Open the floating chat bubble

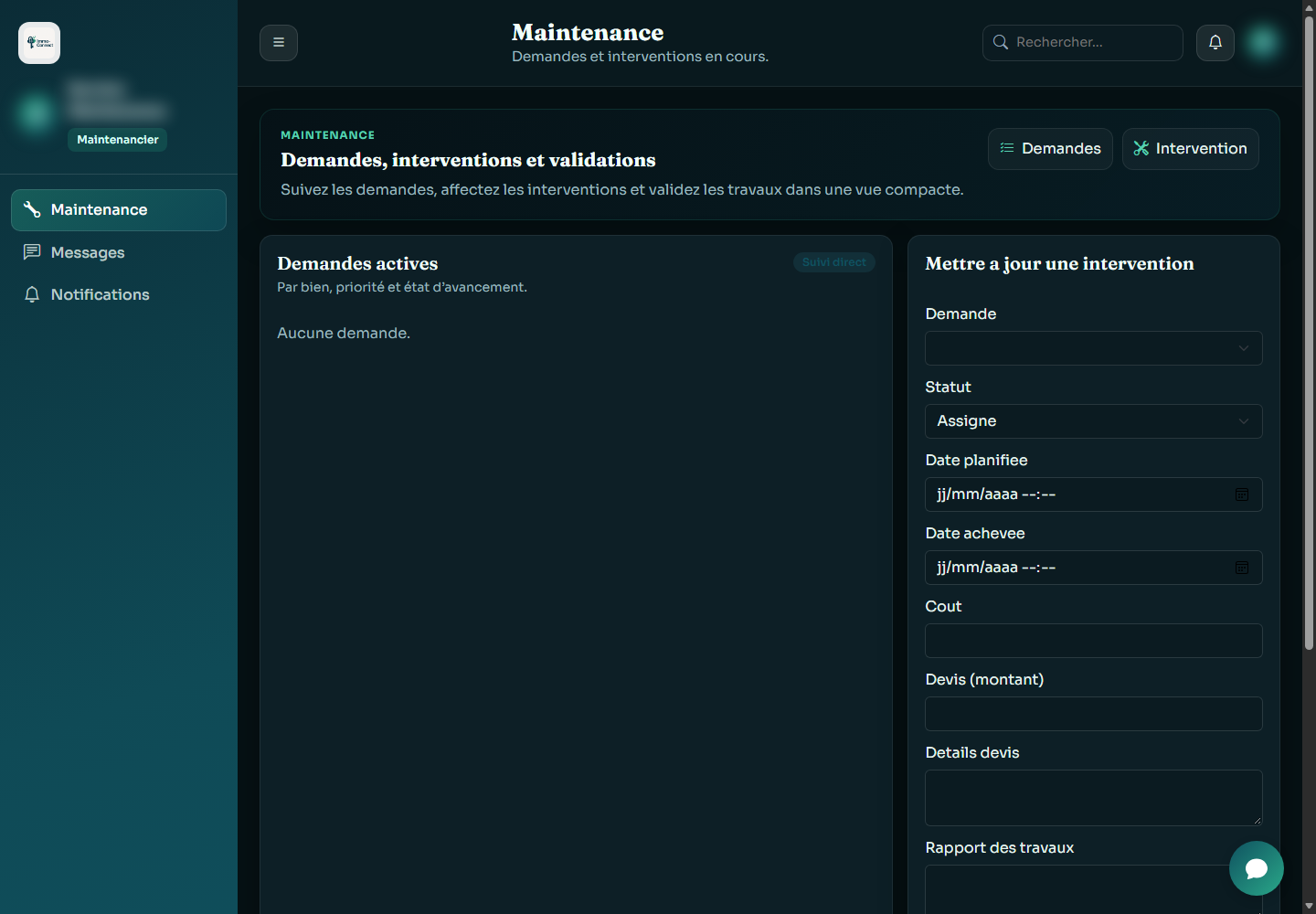(1257, 868)
